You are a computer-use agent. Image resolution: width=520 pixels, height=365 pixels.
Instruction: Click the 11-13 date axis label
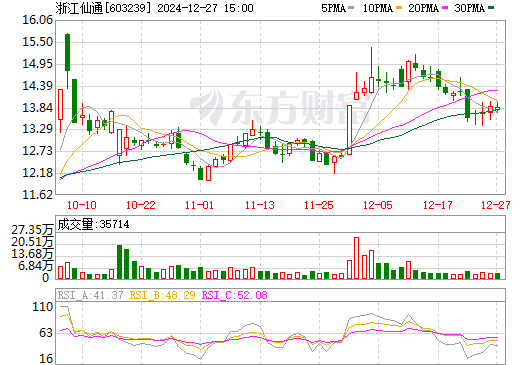260,205
